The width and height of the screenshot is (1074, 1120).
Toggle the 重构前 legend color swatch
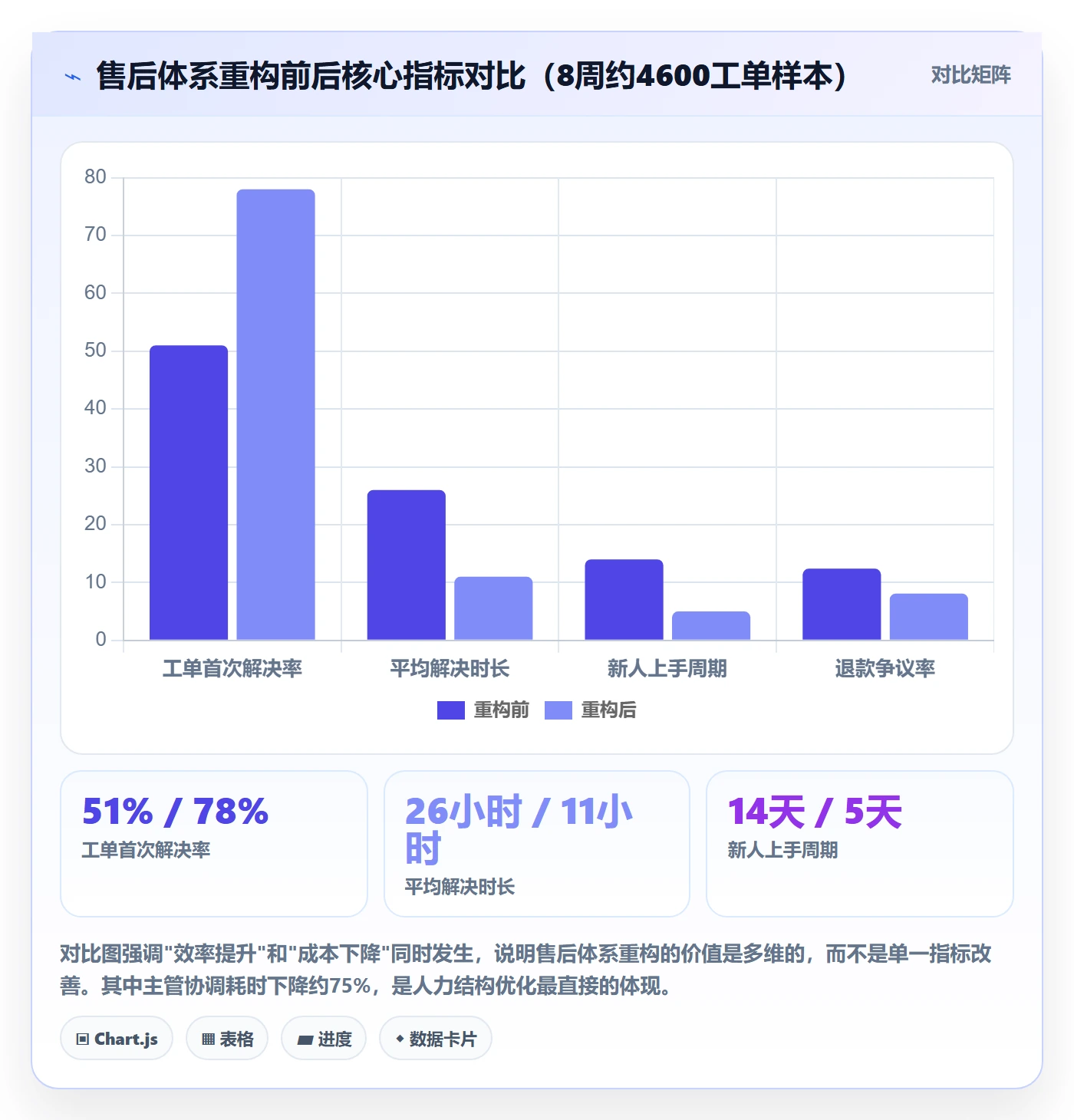pyautogui.click(x=451, y=710)
